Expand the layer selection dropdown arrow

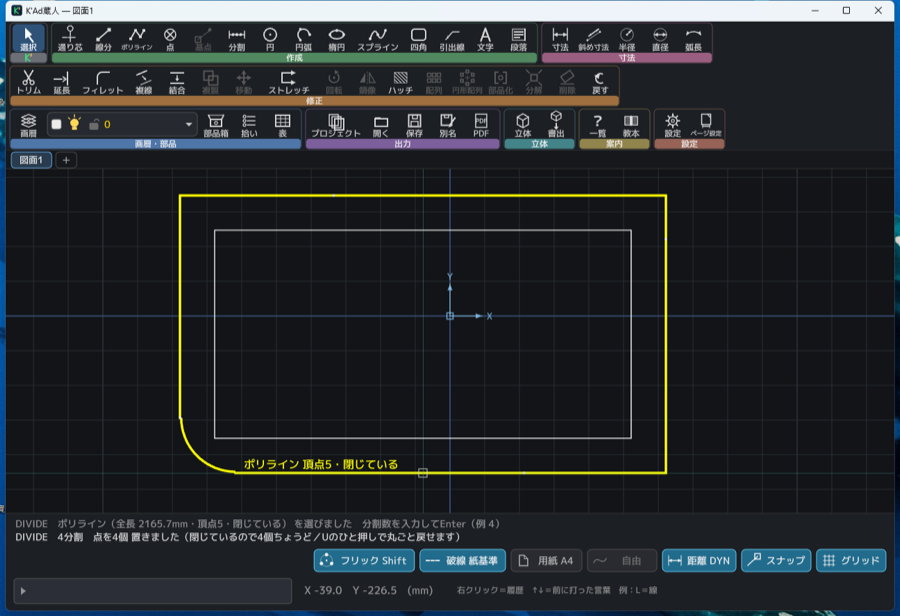click(x=188, y=124)
